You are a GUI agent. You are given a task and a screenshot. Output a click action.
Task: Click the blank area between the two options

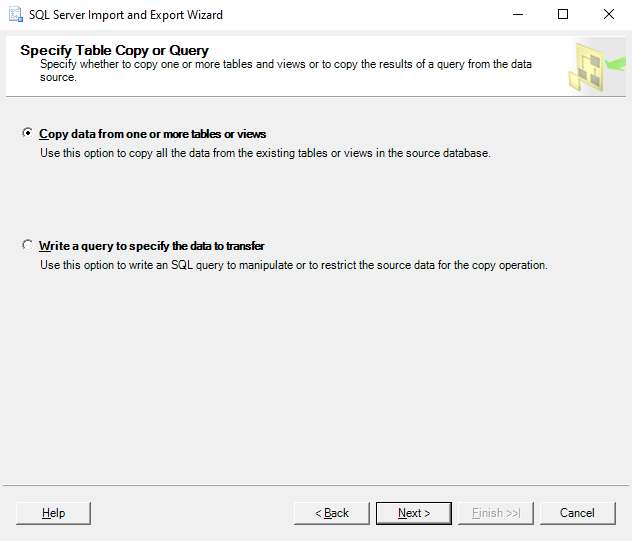point(300,200)
